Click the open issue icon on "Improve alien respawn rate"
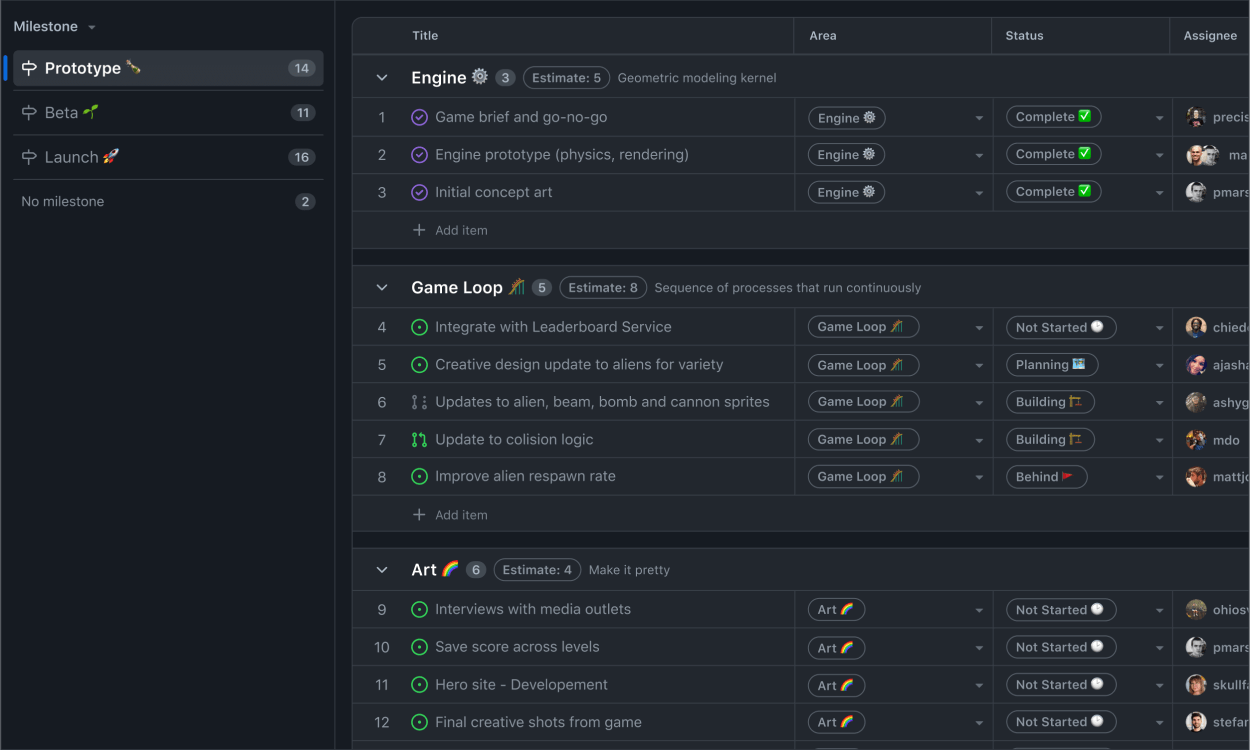The image size is (1250, 750). [419, 476]
